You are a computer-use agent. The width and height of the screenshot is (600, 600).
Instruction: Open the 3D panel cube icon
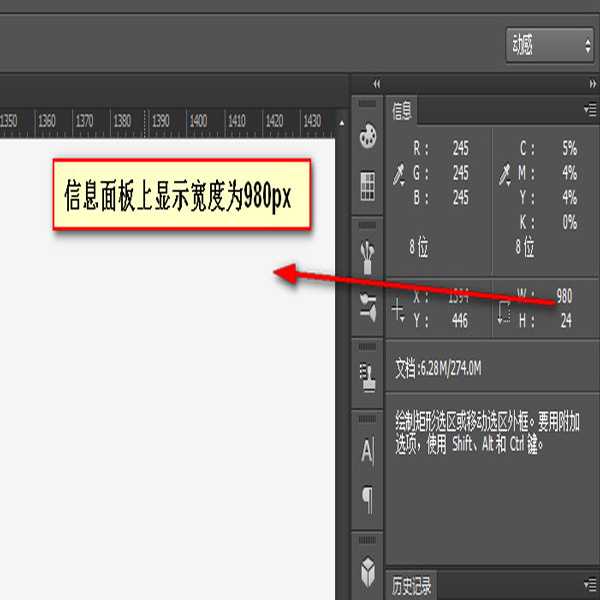coord(368,572)
